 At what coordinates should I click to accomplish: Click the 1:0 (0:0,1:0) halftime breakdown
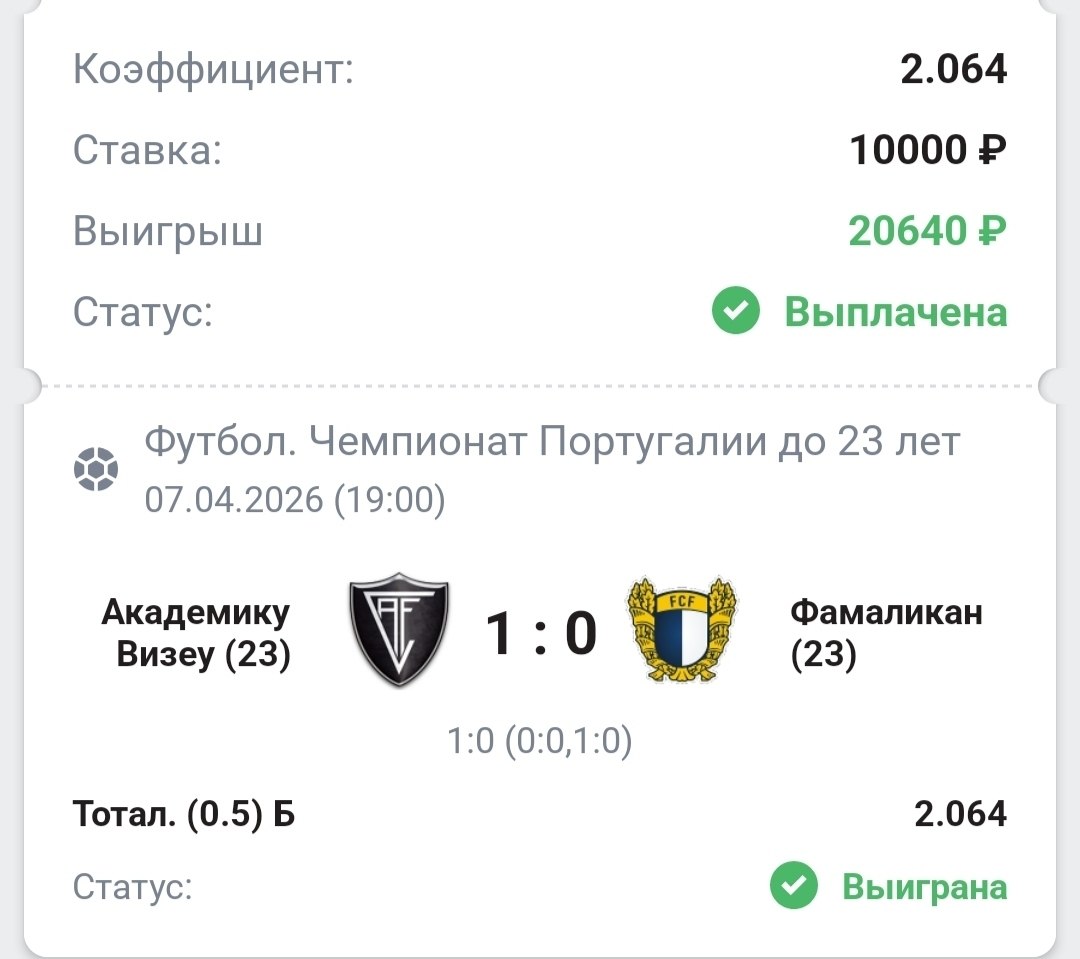point(540,741)
